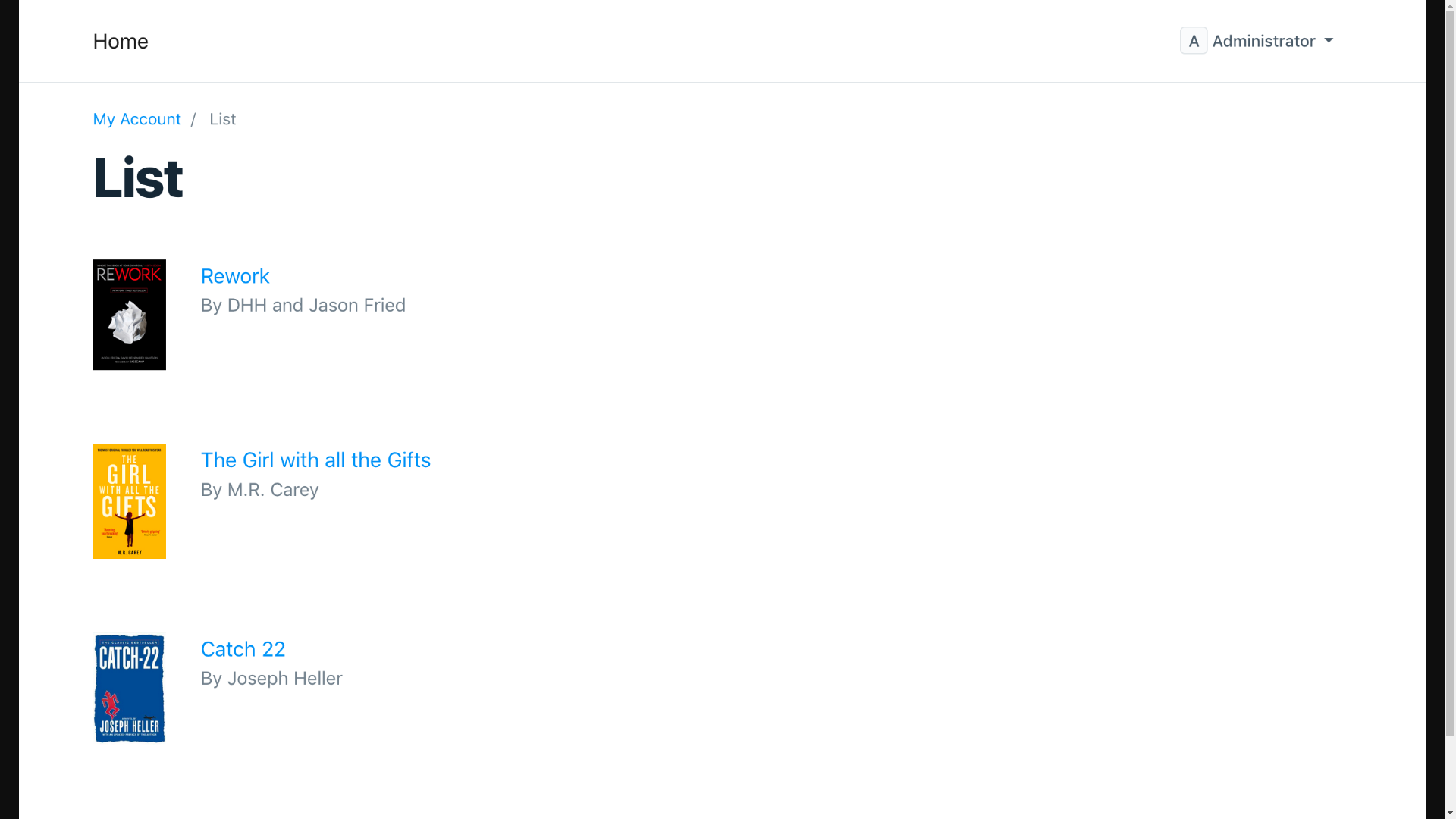Click the 'By DHH and Jason Fried' text

[303, 306]
